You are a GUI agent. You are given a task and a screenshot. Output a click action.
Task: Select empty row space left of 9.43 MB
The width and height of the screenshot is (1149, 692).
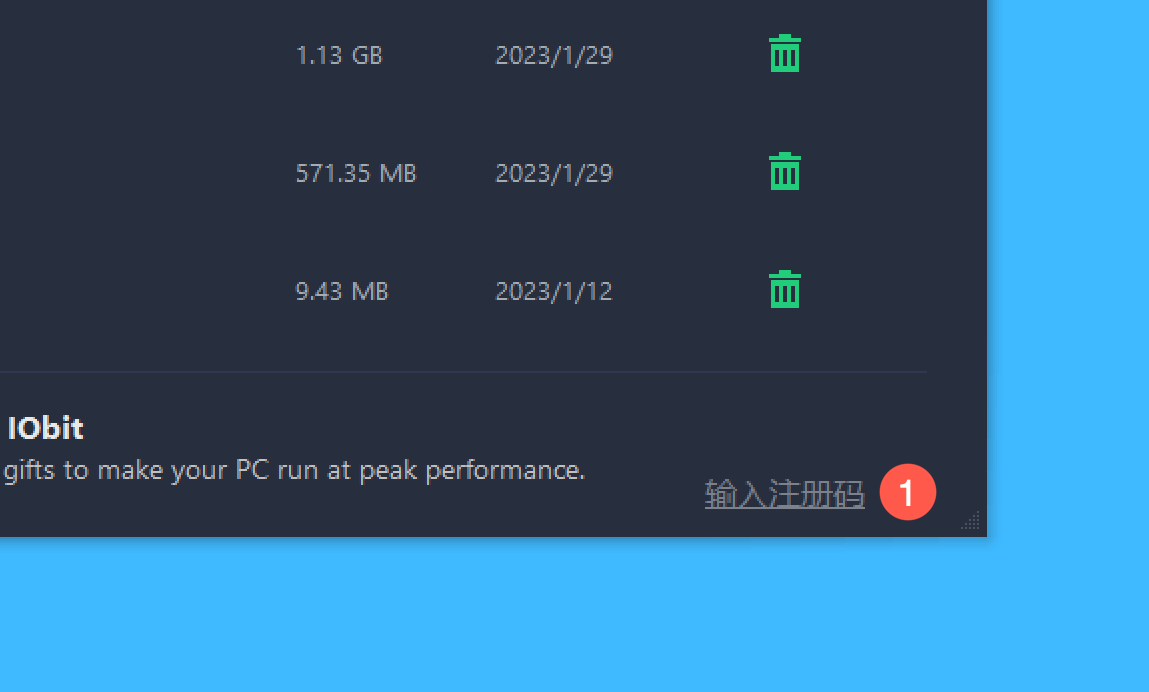click(x=143, y=291)
